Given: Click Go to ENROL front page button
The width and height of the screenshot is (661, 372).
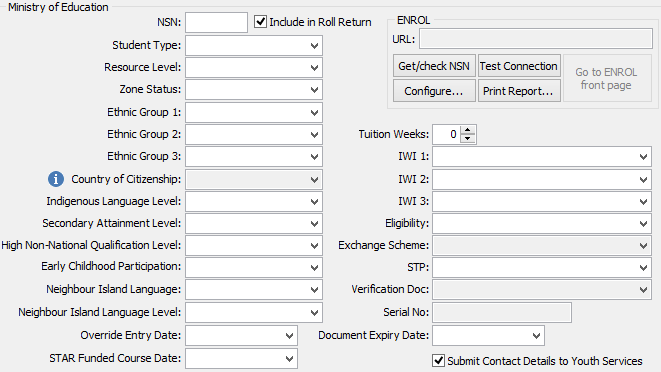Looking at the screenshot, I should (607, 78).
